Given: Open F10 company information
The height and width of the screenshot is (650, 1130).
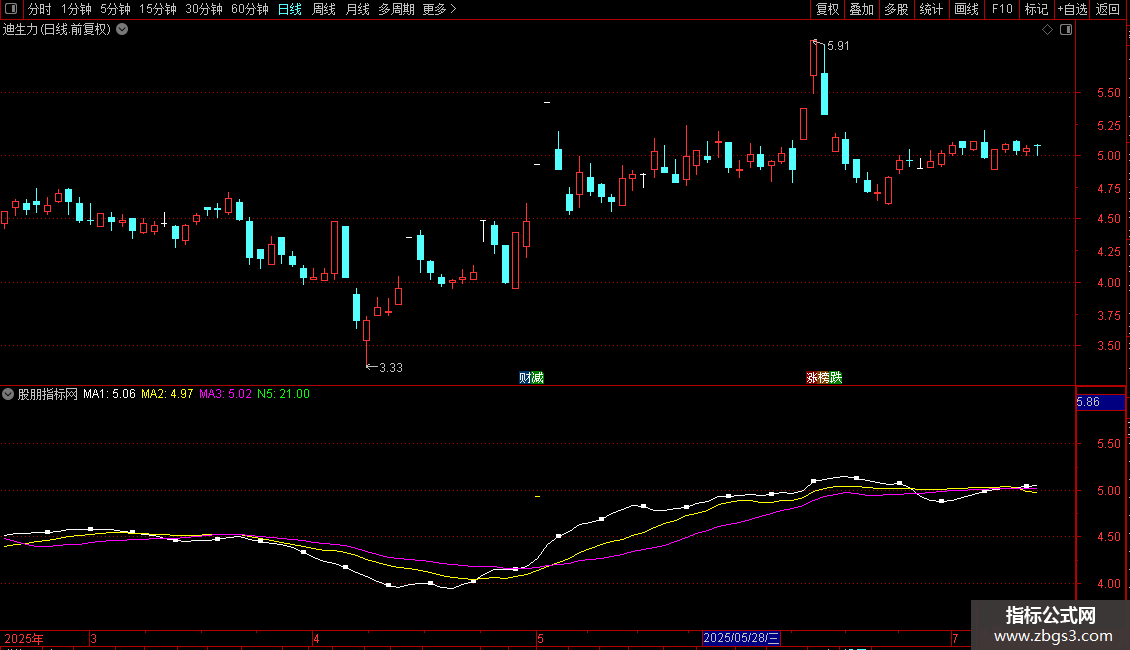Looking at the screenshot, I should tap(1002, 9).
